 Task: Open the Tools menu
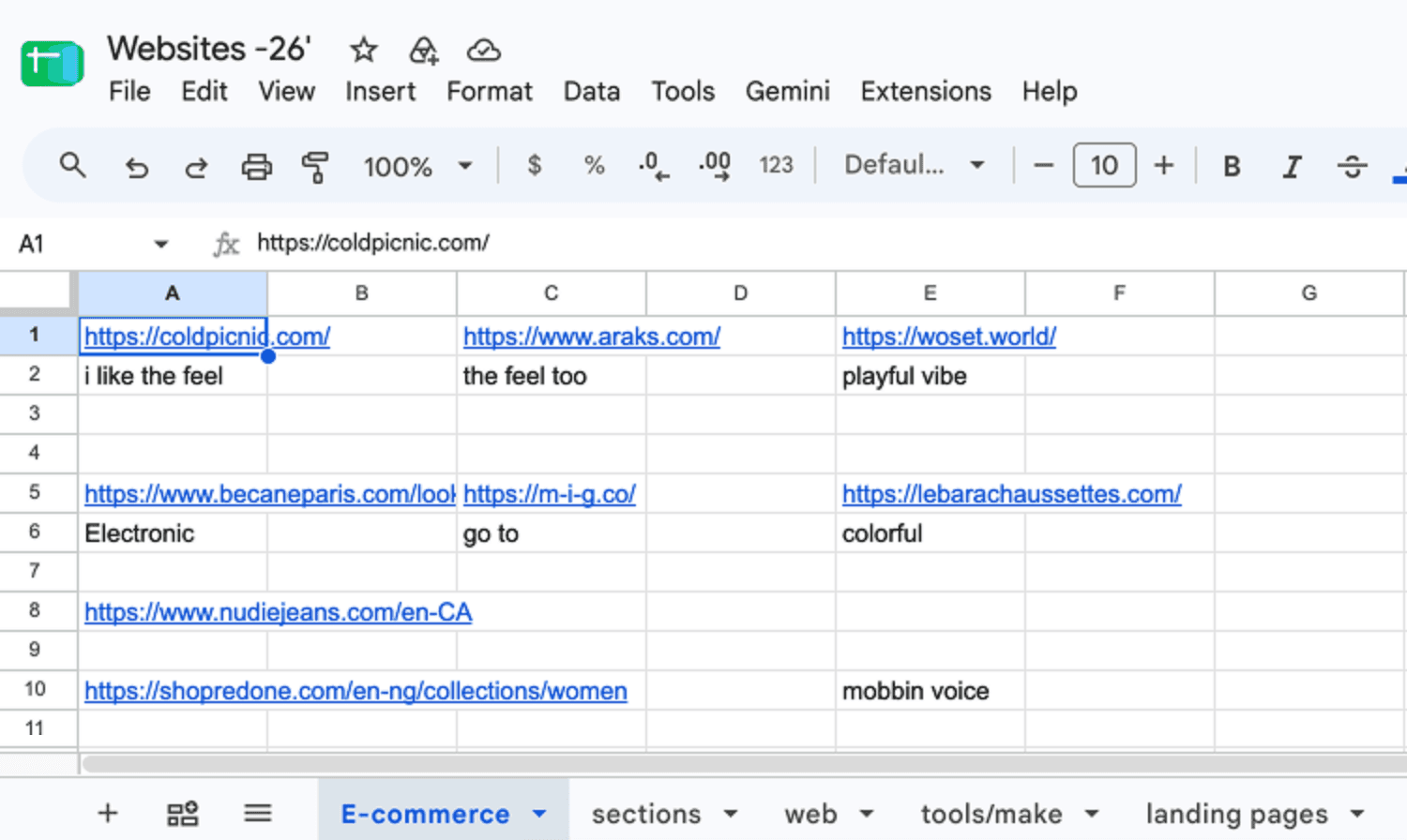(683, 92)
